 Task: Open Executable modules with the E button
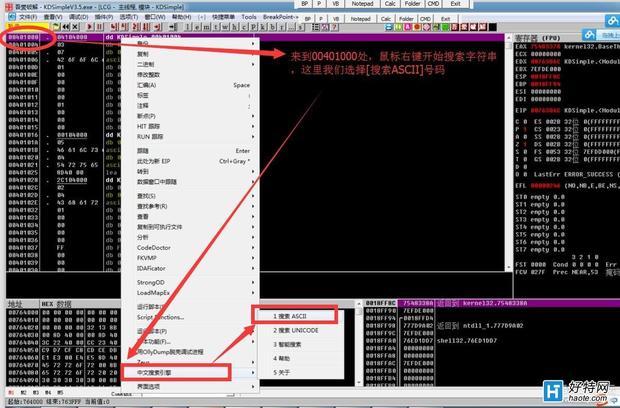[197, 27]
